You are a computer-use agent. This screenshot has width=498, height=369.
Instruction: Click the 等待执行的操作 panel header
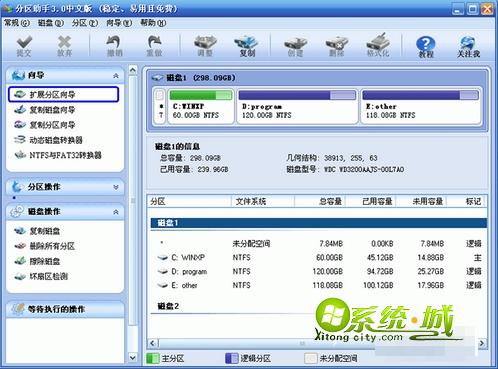tap(65, 309)
